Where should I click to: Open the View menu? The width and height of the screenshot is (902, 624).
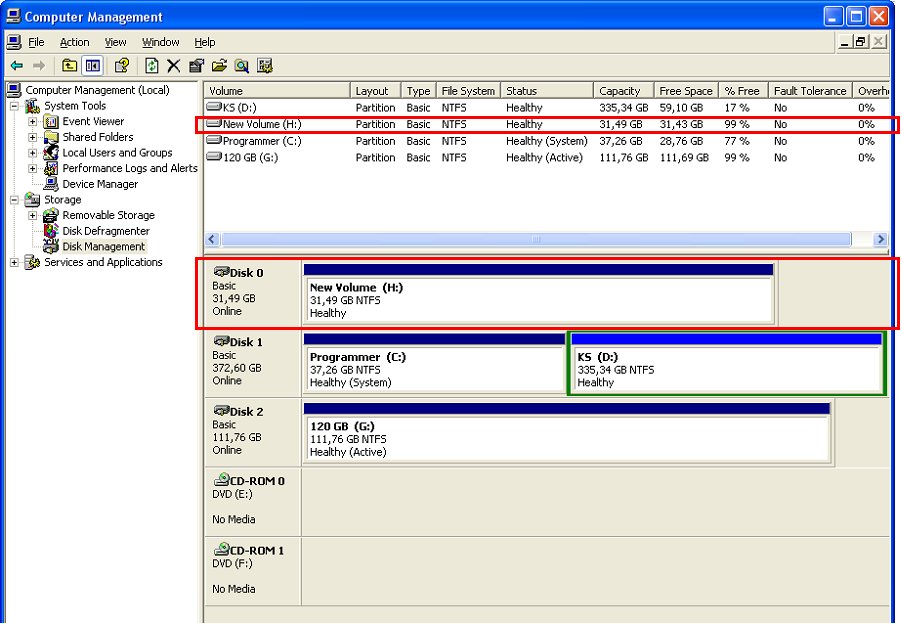pyautogui.click(x=115, y=42)
